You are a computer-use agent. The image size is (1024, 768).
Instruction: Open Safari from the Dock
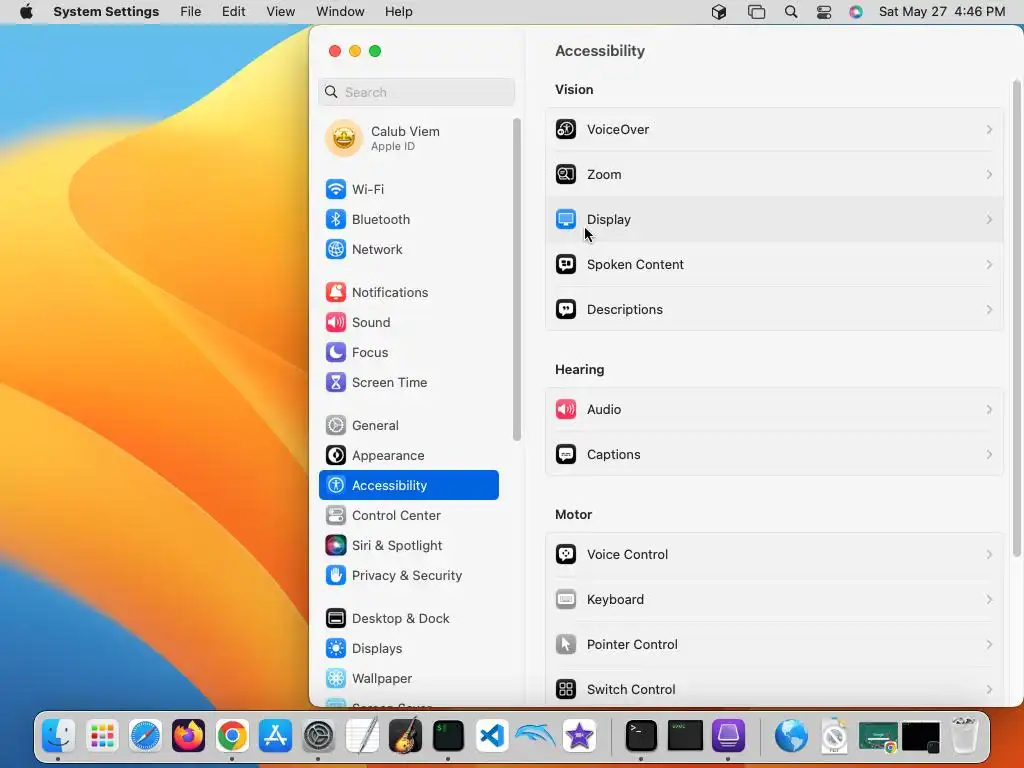coord(145,736)
